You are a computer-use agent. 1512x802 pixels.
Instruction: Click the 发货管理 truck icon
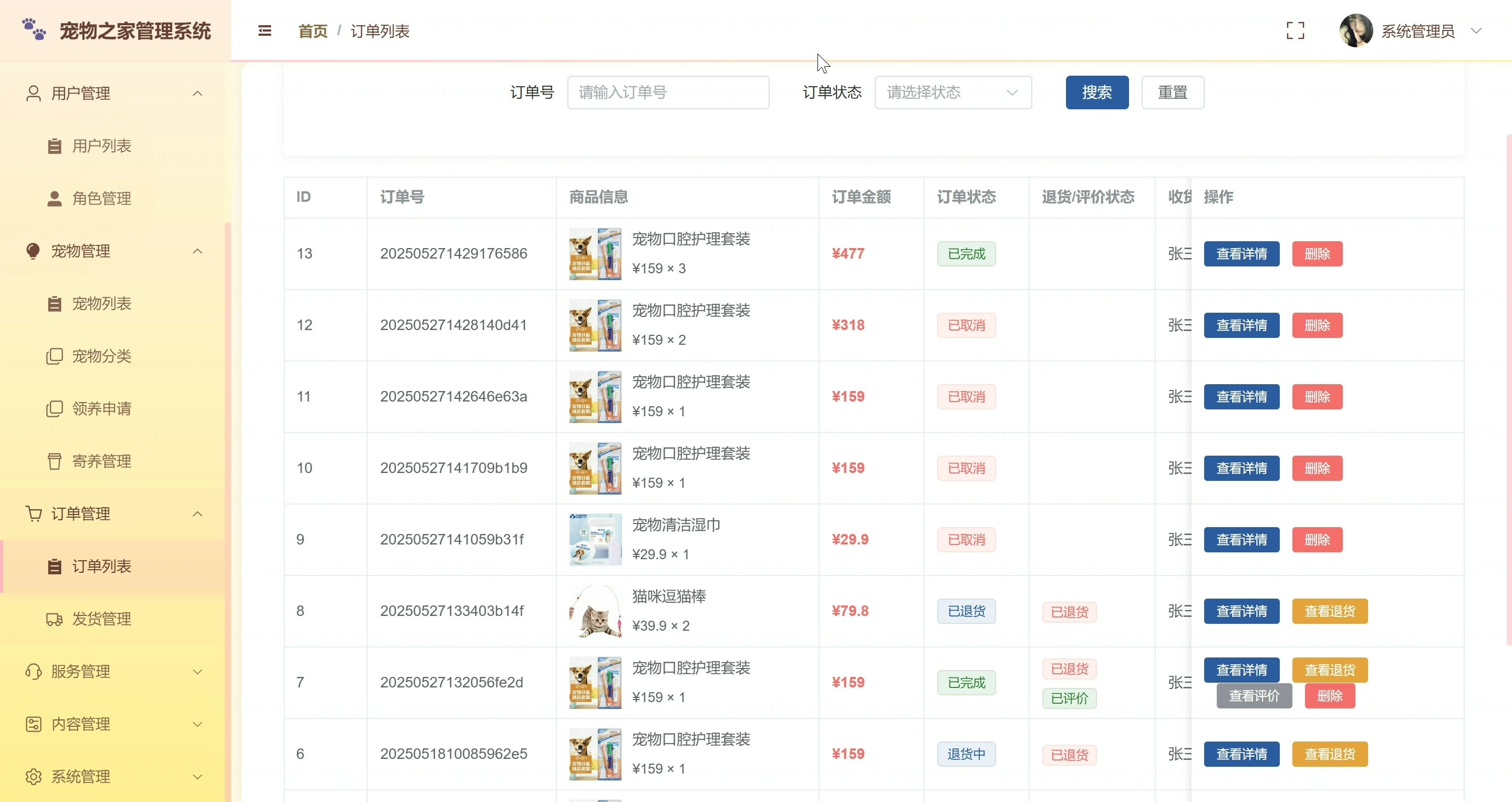tap(54, 619)
